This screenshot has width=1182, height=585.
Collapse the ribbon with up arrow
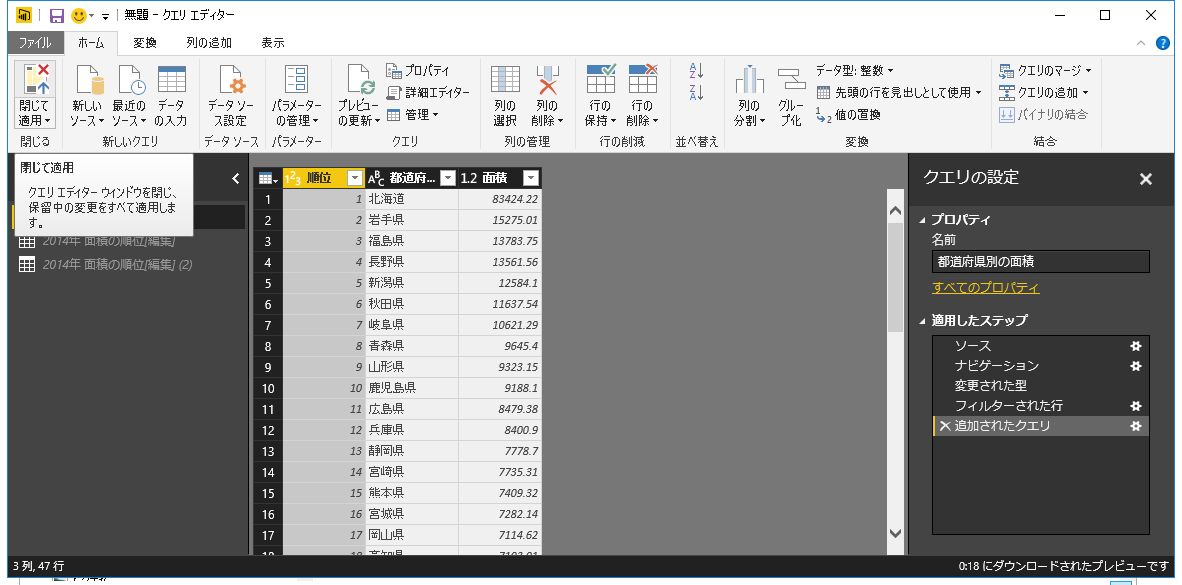click(x=1141, y=43)
